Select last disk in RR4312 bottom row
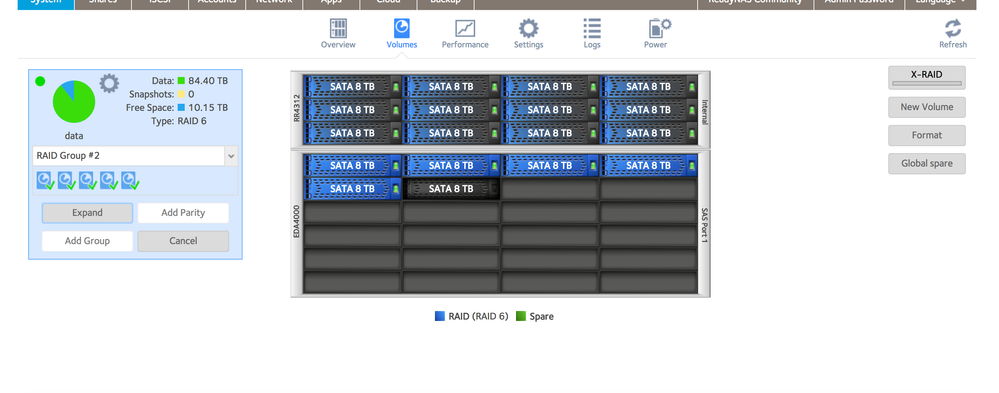This screenshot has width=999, height=393. tap(649, 133)
